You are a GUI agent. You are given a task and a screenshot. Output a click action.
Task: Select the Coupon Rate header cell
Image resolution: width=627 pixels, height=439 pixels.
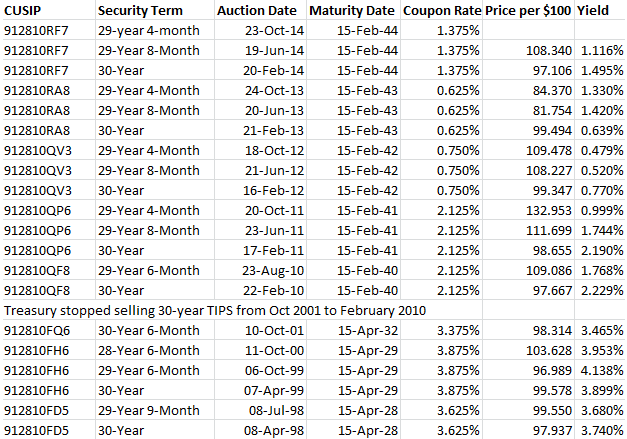(x=440, y=12)
